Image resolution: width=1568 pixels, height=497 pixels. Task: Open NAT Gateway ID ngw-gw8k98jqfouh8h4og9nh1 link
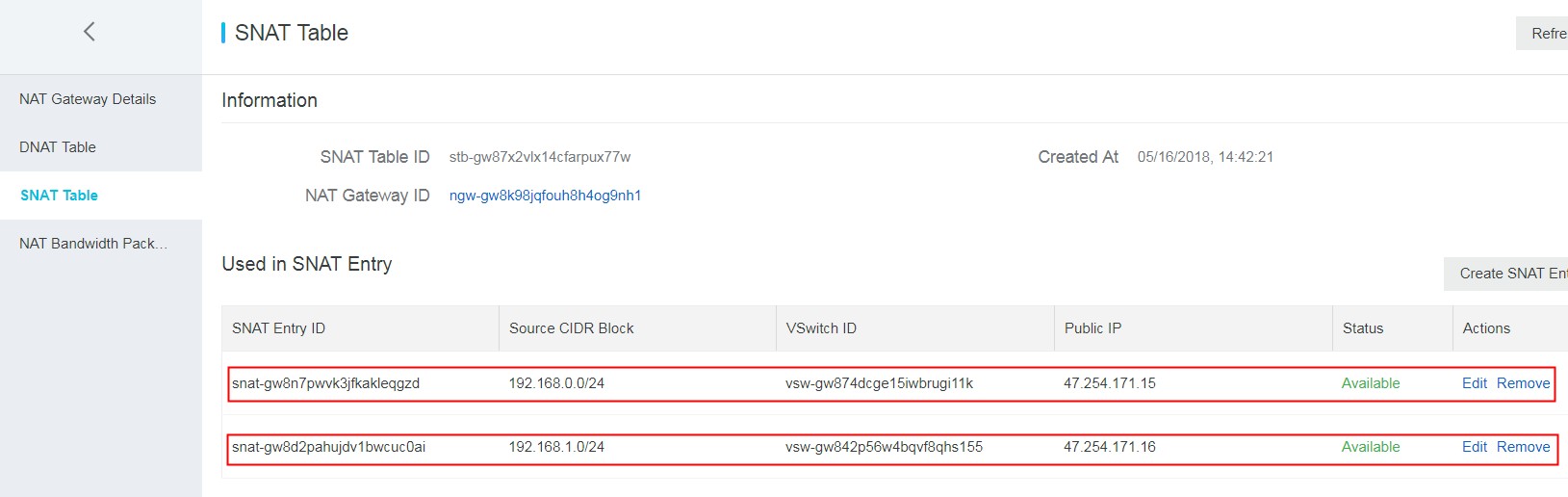click(545, 196)
